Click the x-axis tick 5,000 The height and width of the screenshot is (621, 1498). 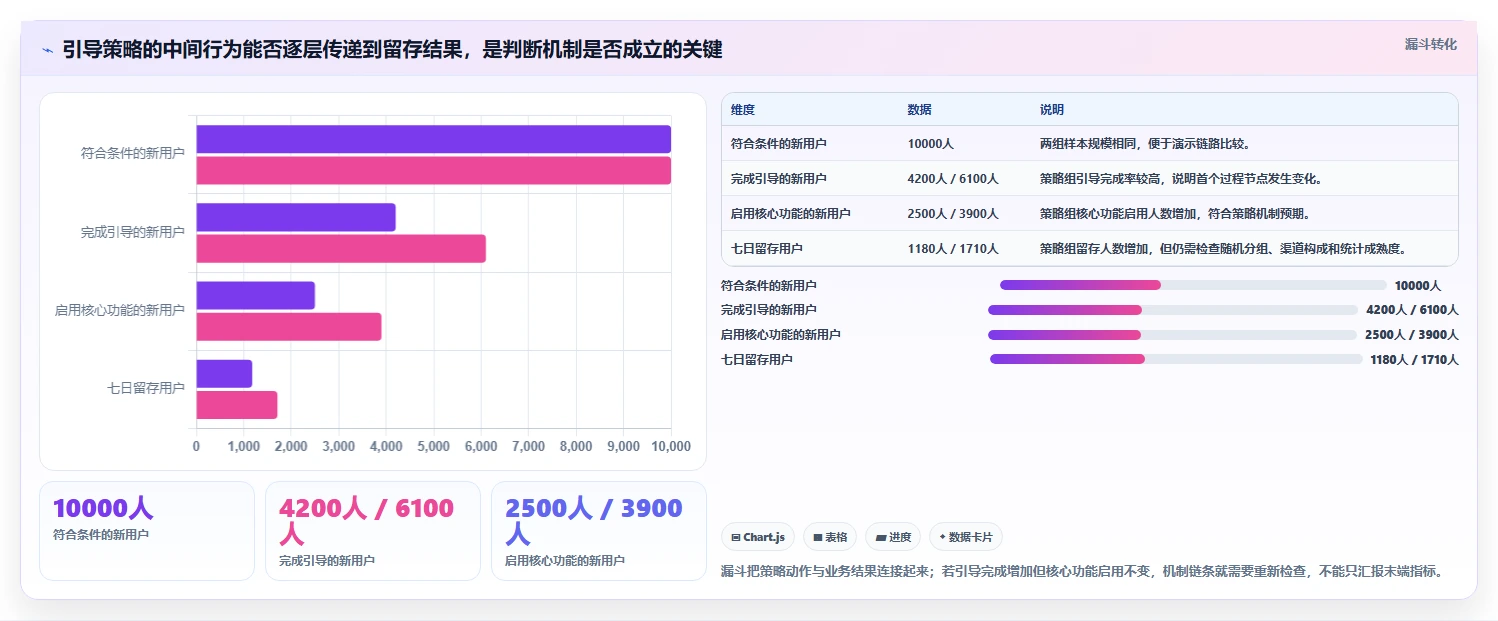pyautogui.click(x=434, y=446)
